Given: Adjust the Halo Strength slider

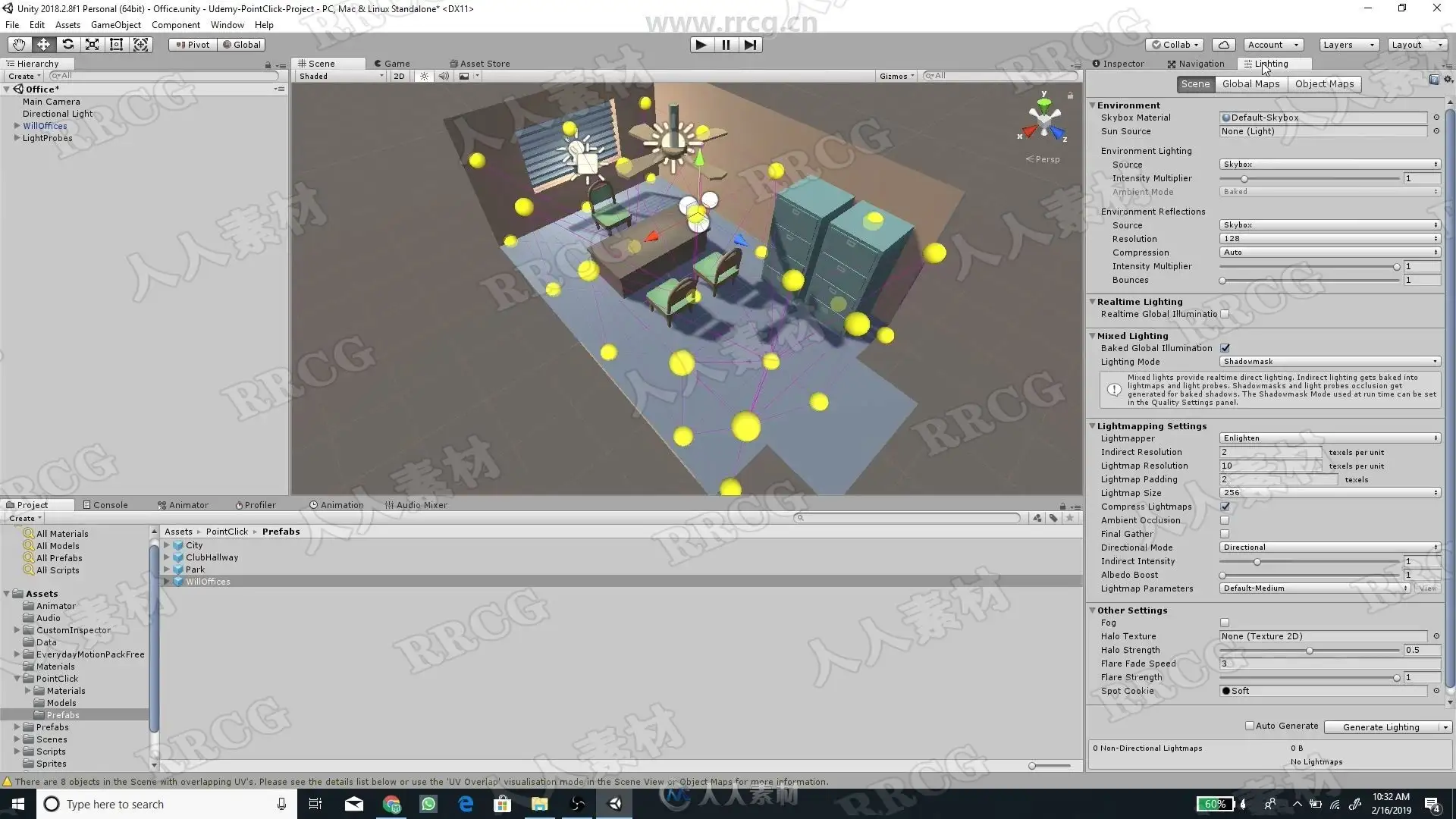Looking at the screenshot, I should 1309,651.
